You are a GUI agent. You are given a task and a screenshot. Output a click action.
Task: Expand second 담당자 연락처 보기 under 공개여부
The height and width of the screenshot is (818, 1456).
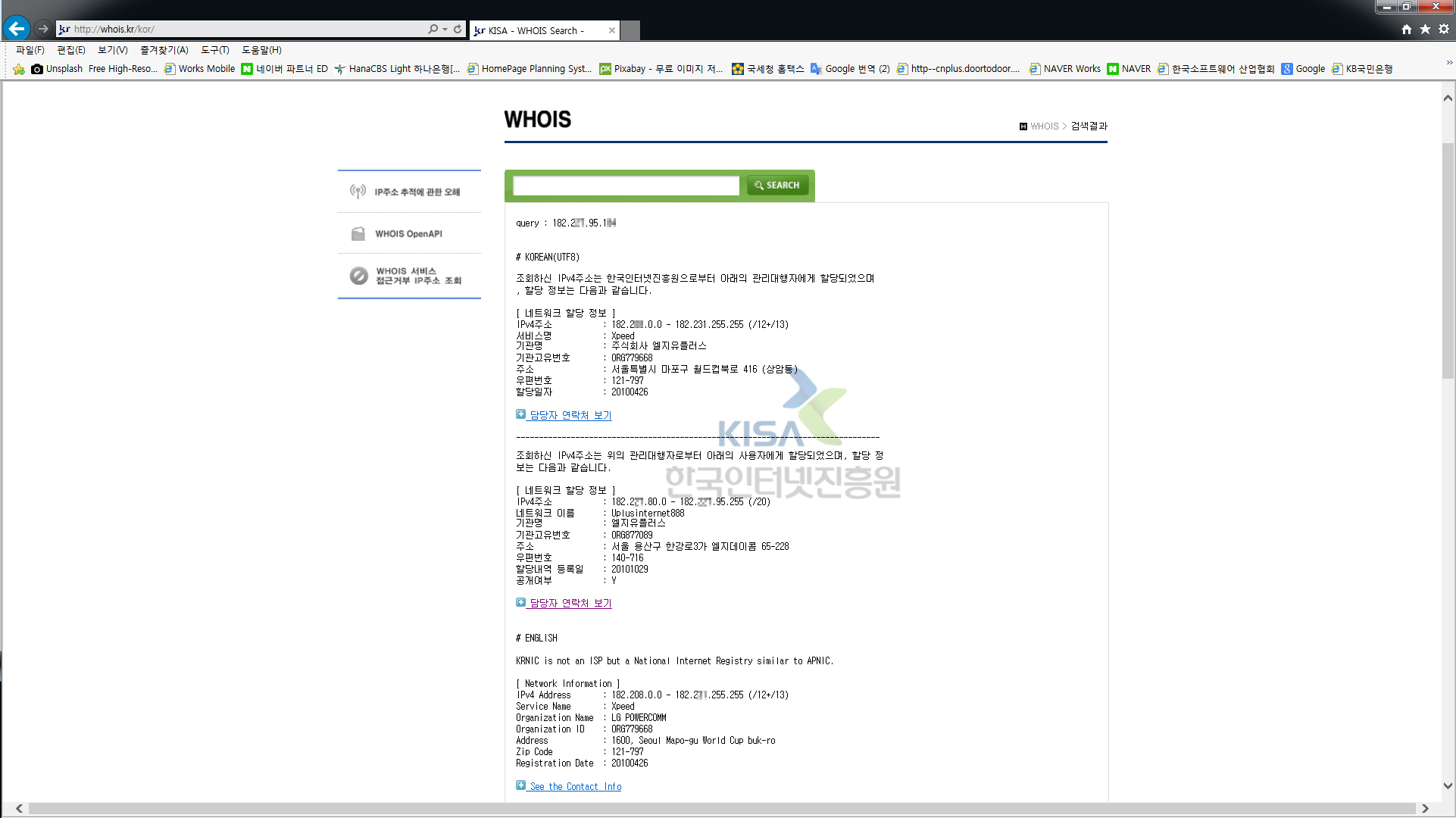tap(564, 603)
